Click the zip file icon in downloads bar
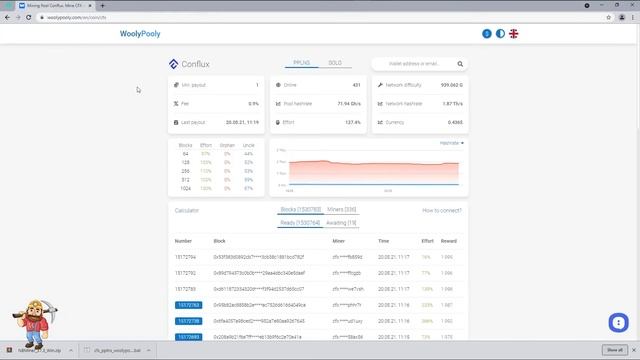The image size is (640, 360). coord(9,350)
